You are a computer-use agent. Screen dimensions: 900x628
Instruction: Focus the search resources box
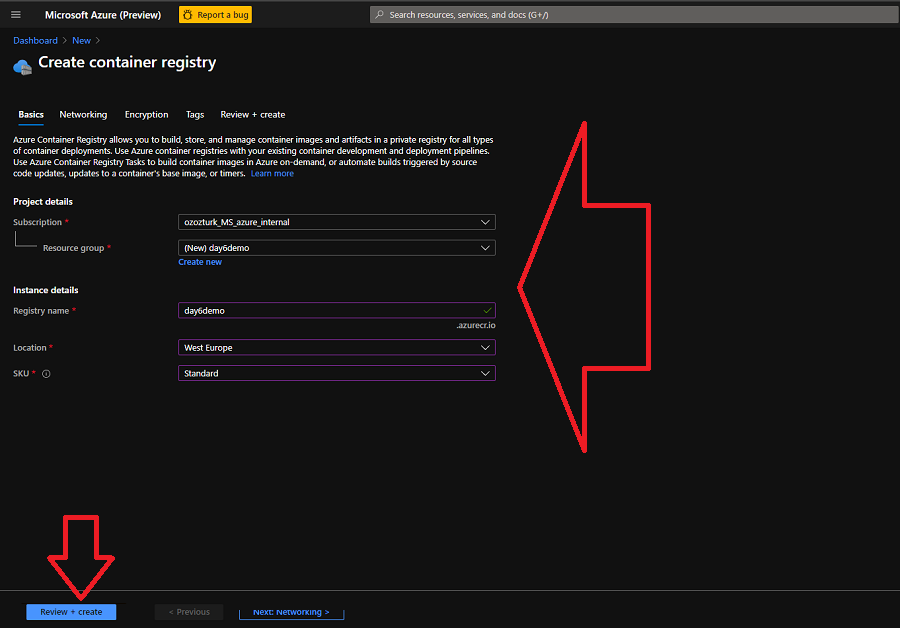[x=630, y=15]
